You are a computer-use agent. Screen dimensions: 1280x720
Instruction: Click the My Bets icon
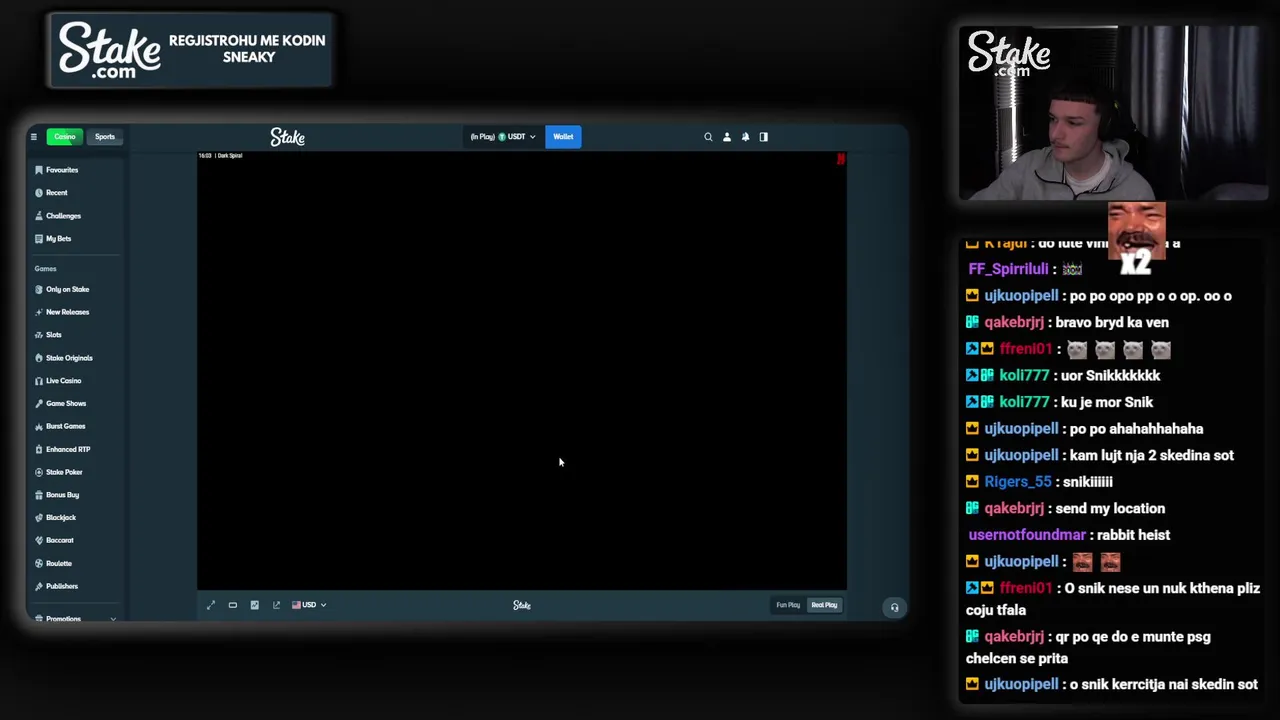click(39, 239)
